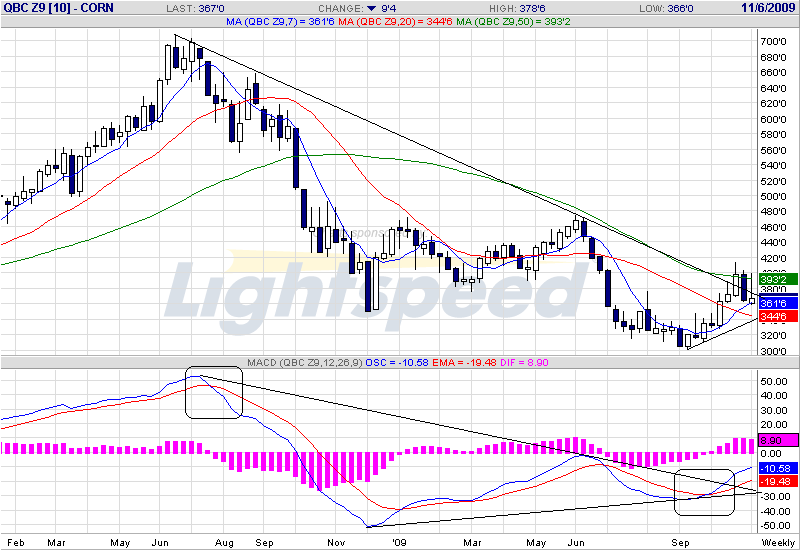The height and width of the screenshot is (550, 800).
Task: Click the 500'0 price axis label
Action: (773, 196)
